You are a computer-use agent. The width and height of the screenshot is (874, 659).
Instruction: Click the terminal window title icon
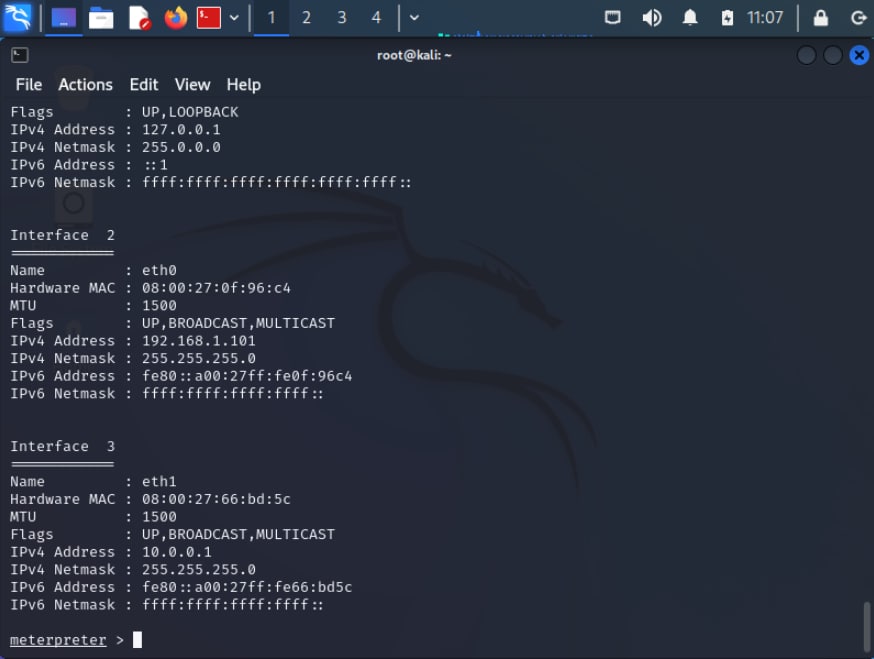[x=20, y=55]
